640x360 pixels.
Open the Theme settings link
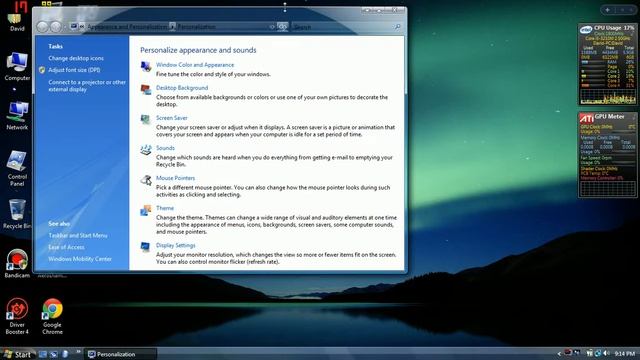(164, 208)
